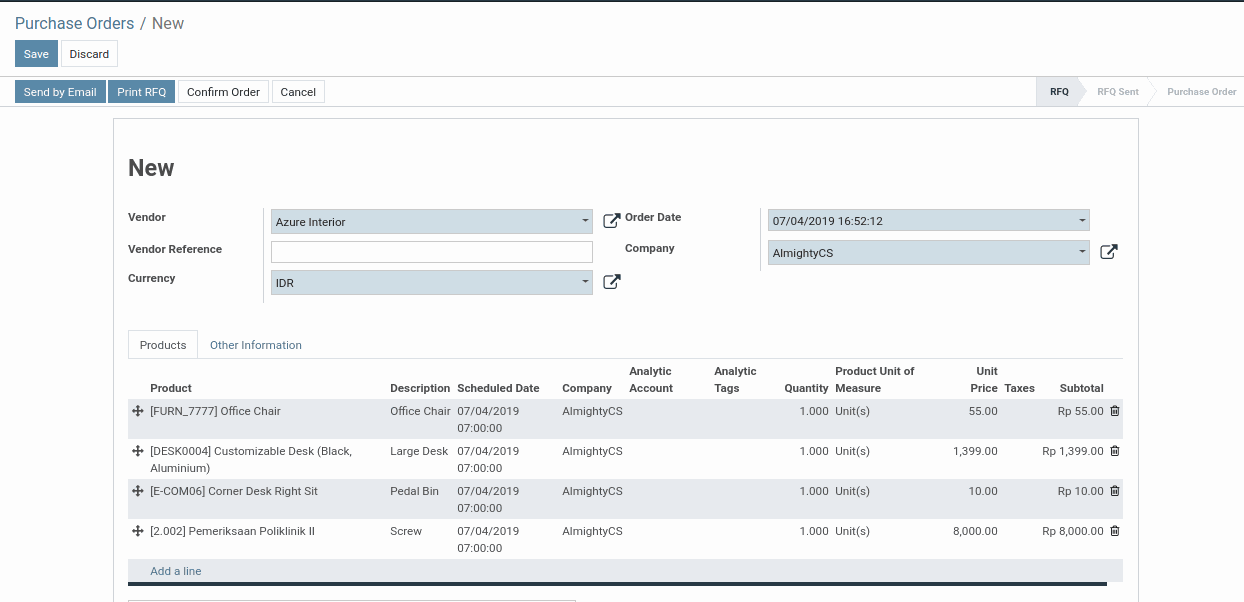Delete the Office Chair order line
The image size is (1244, 602).
click(x=1115, y=411)
